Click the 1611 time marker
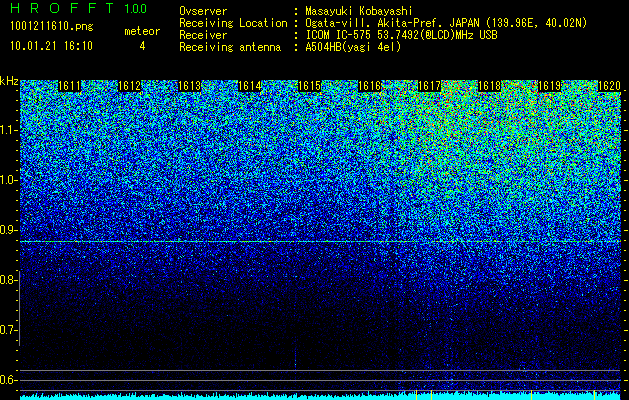The image size is (629, 400). point(69,86)
